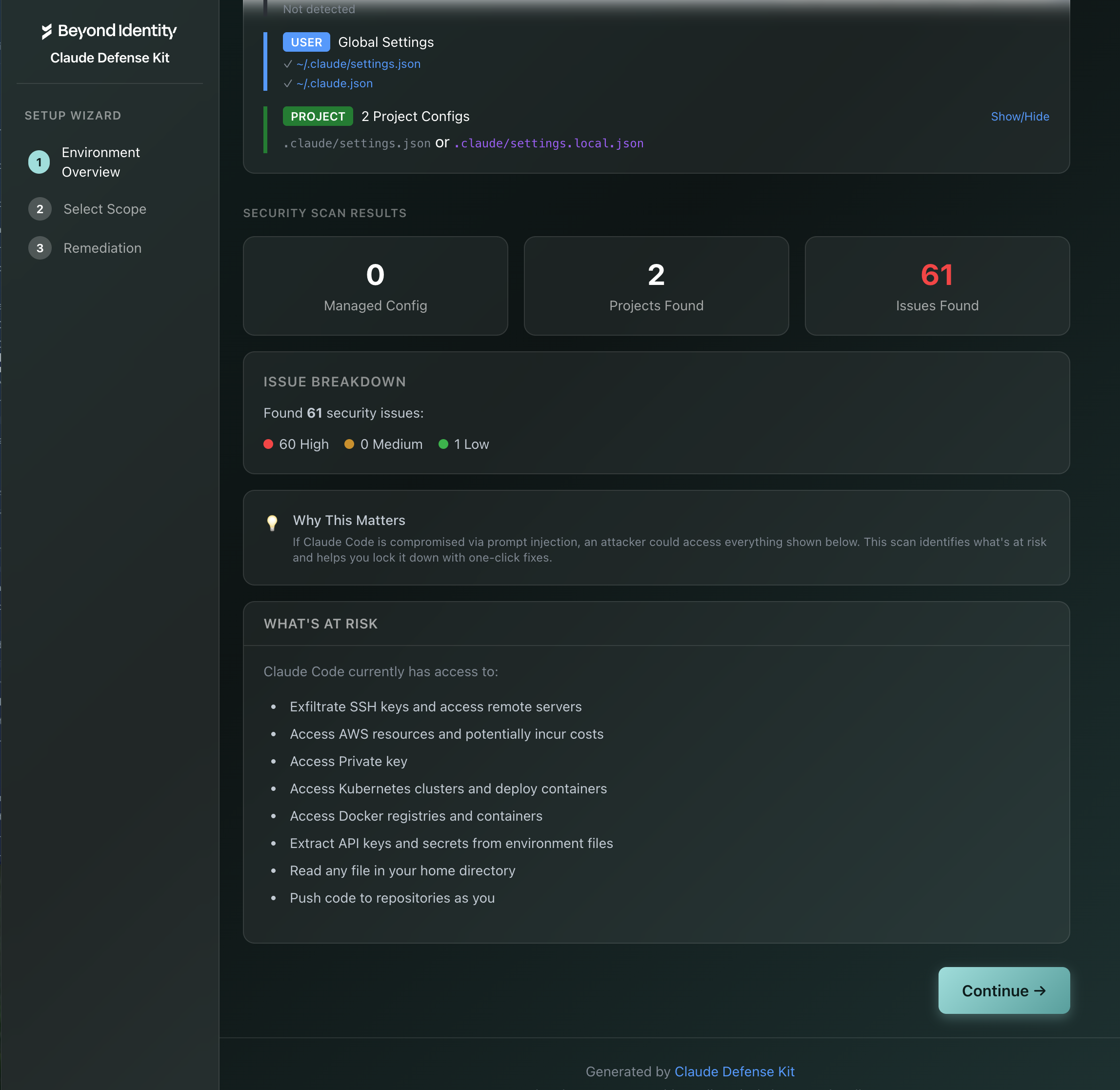Click the green PROJECT badge
1120x1090 pixels.
318,117
